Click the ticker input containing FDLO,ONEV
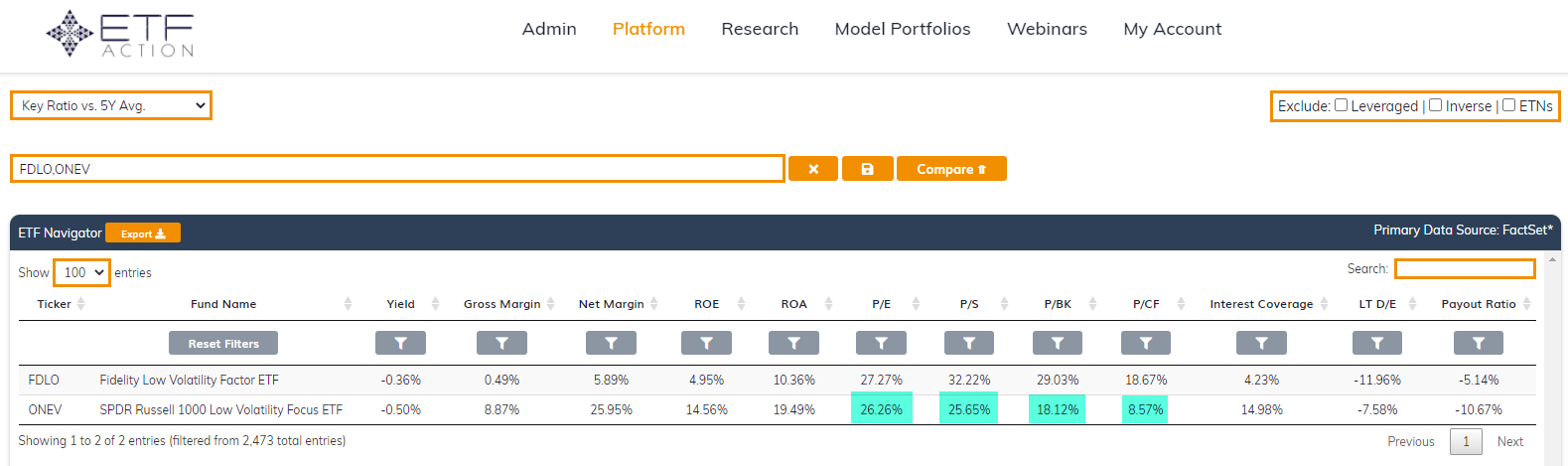Image resolution: width=1568 pixels, height=466 pixels. 397,169
